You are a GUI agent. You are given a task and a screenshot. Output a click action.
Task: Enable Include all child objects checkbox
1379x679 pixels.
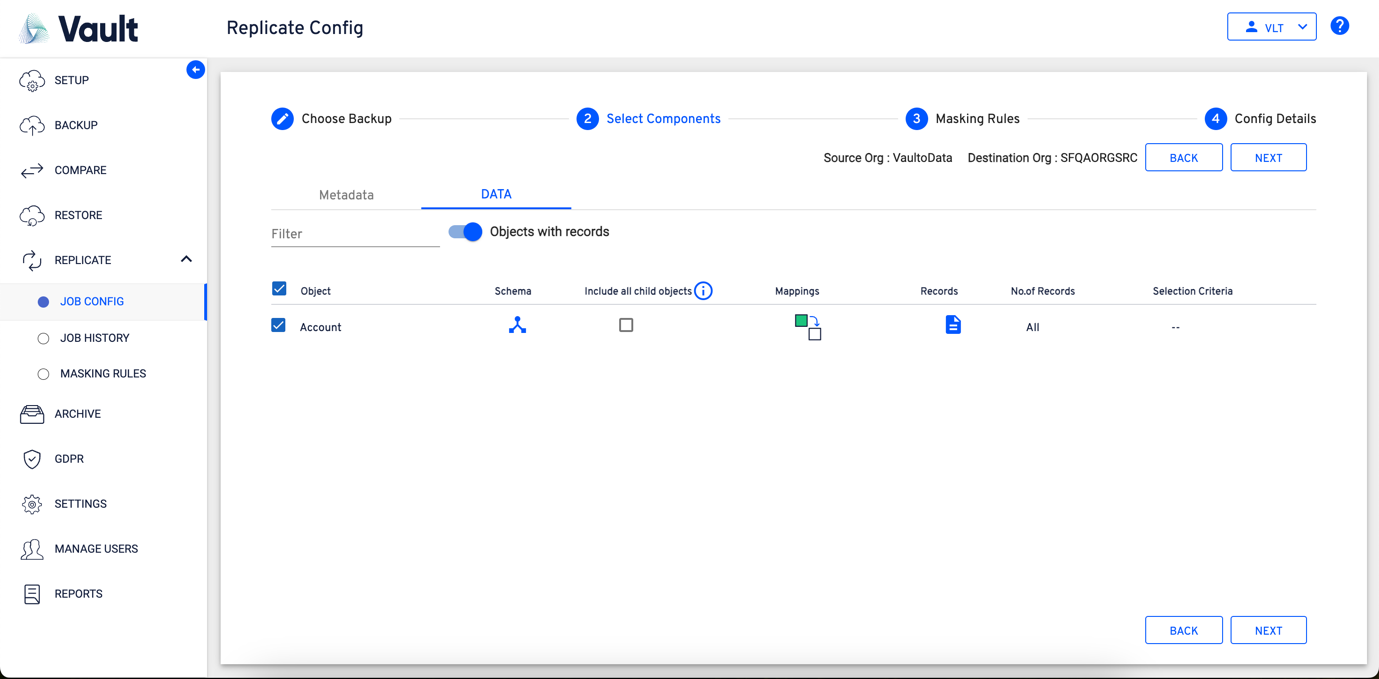626,325
